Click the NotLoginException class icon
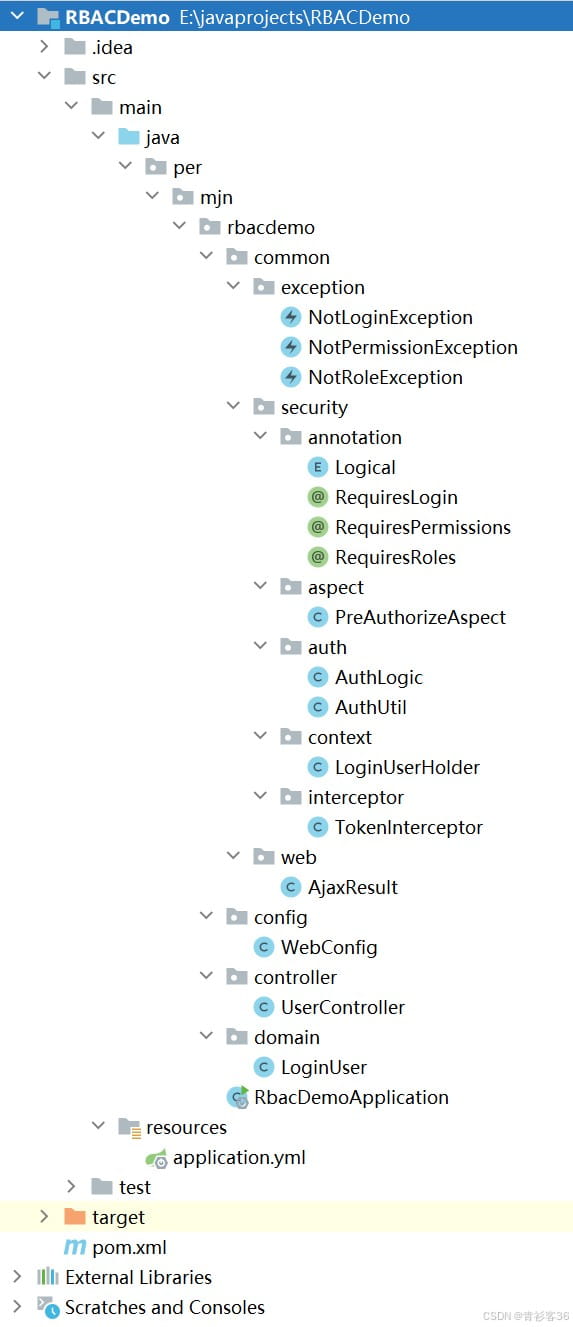 point(291,317)
